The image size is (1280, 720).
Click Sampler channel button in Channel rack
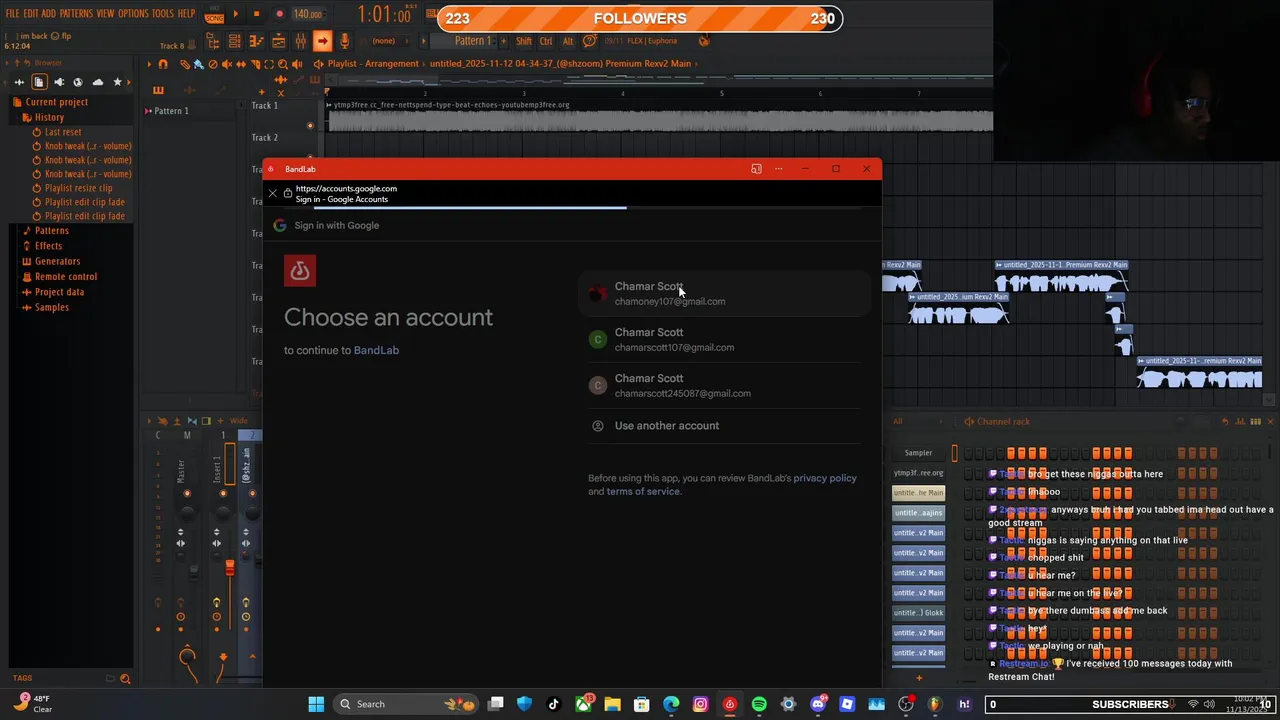pos(918,453)
